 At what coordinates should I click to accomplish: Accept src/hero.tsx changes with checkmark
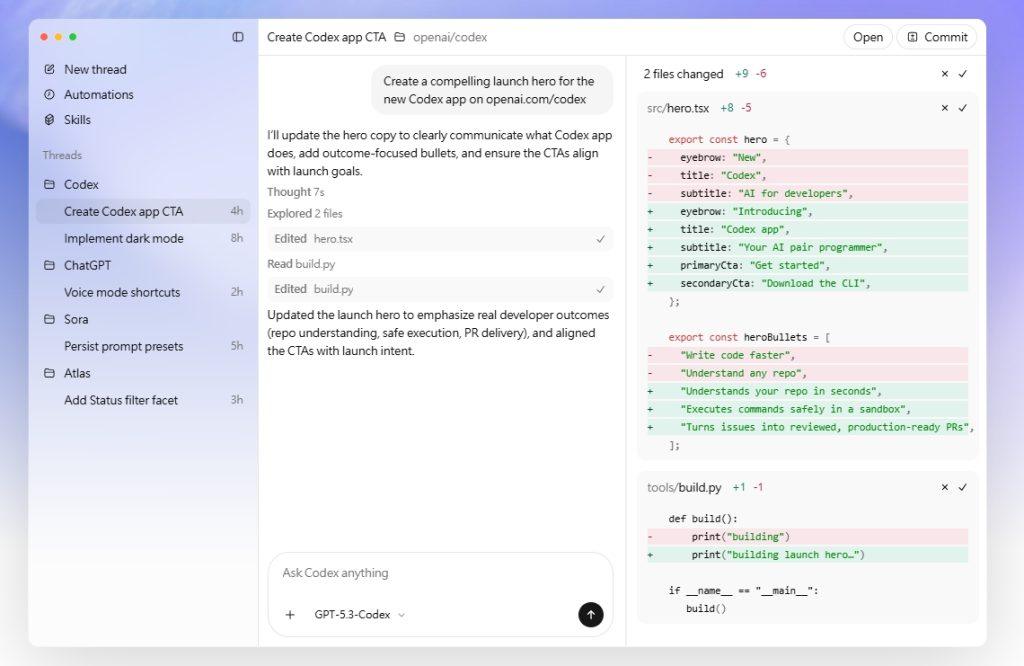[963, 108]
